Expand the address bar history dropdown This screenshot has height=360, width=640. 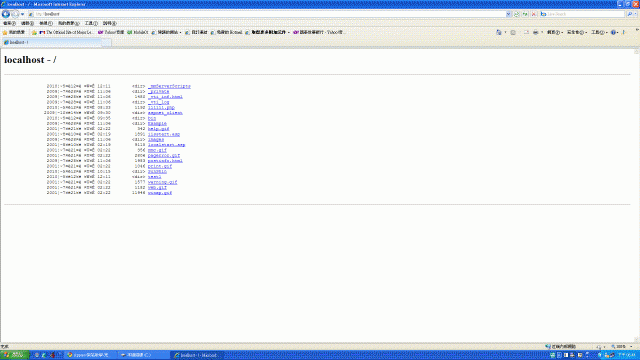coord(509,14)
